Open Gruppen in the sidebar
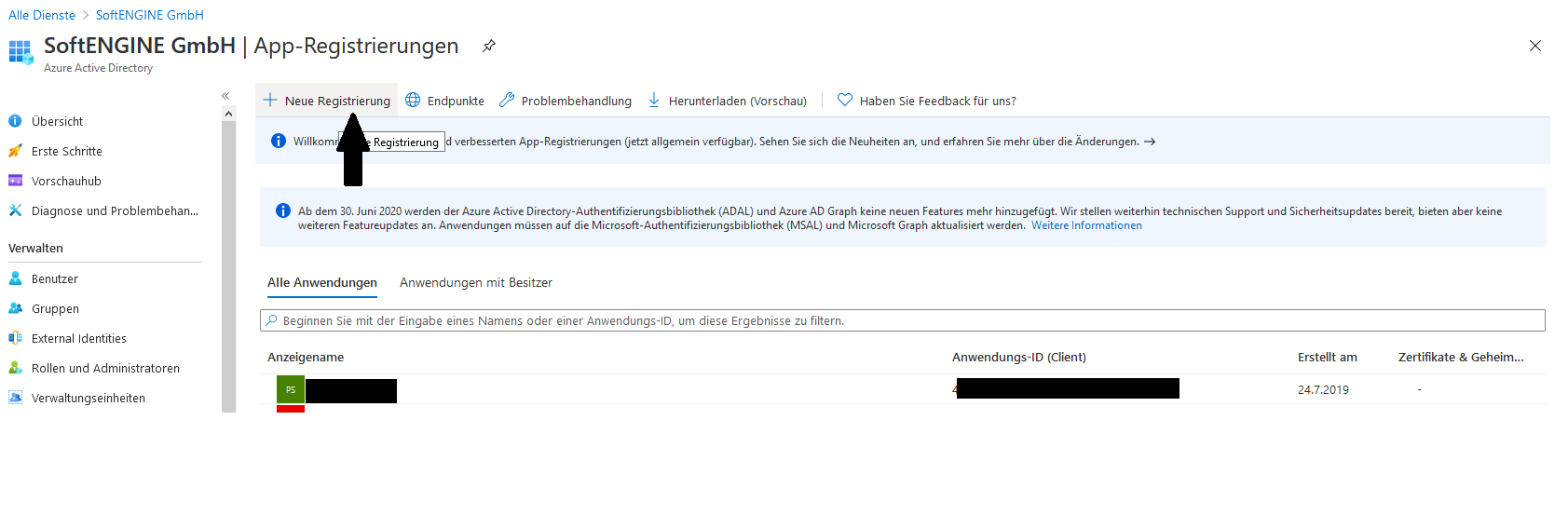This screenshot has height=515, width=1568. click(55, 308)
